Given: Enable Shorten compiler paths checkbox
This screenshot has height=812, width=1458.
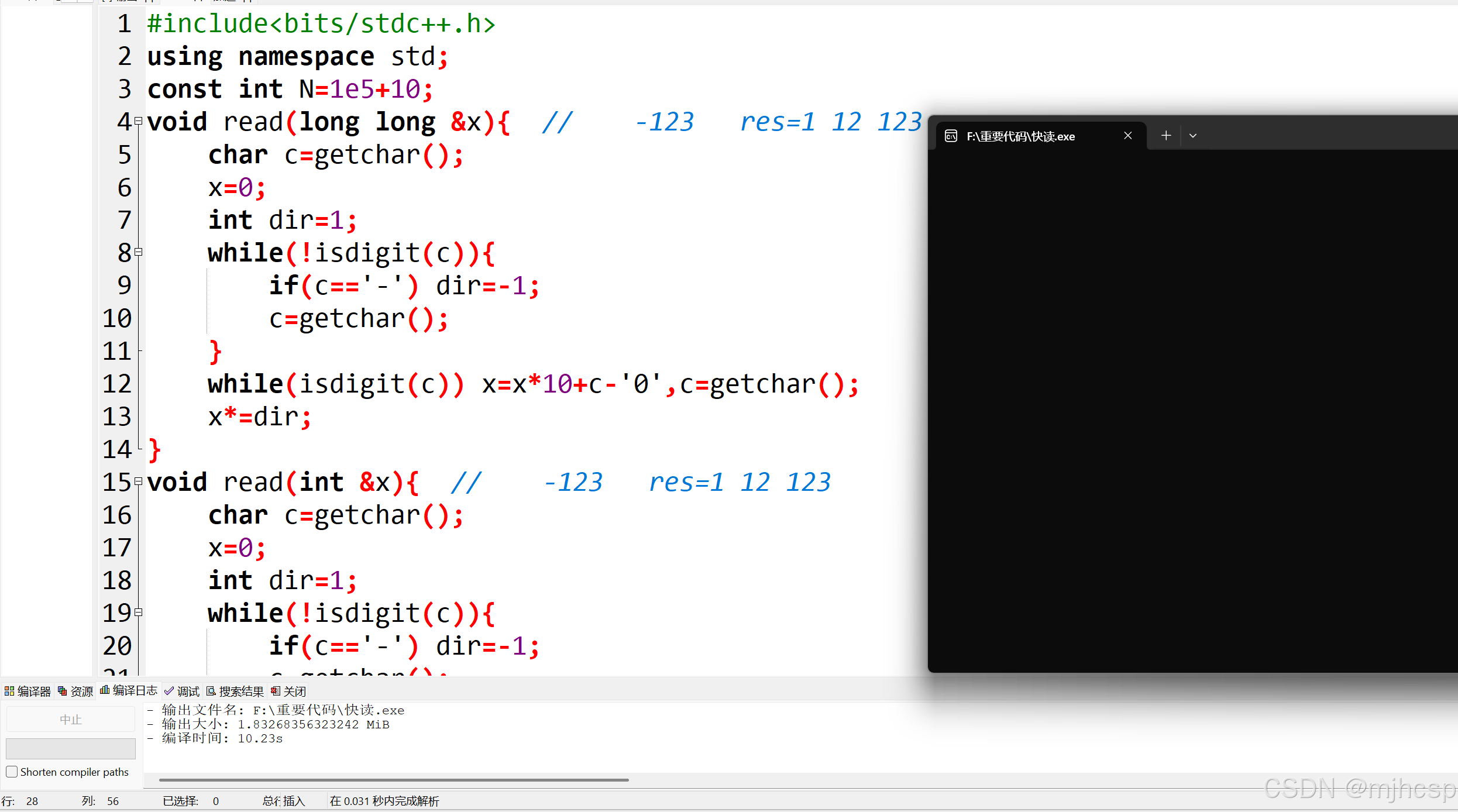Looking at the screenshot, I should coord(12,772).
